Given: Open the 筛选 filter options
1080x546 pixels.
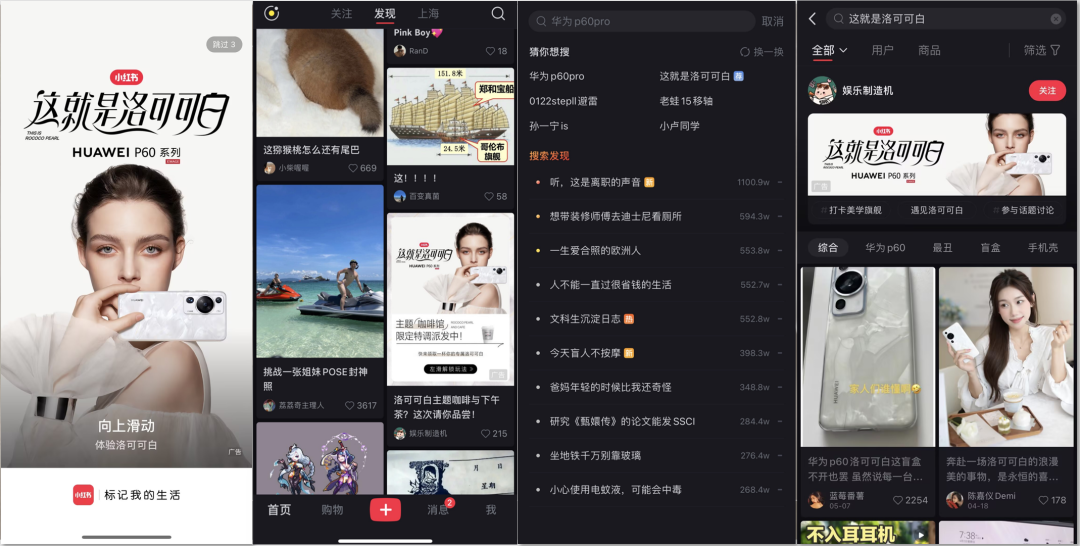Looking at the screenshot, I should point(1041,50).
